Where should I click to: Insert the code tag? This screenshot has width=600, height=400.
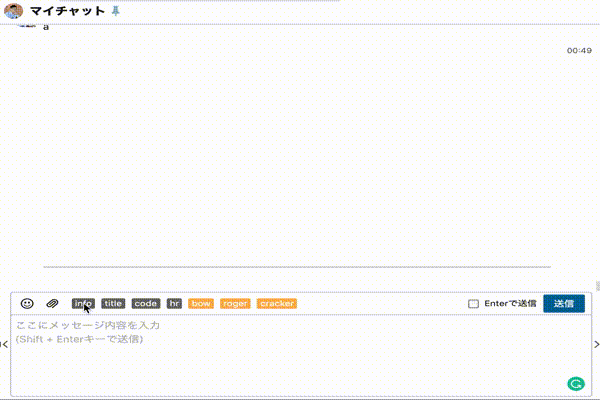146,304
